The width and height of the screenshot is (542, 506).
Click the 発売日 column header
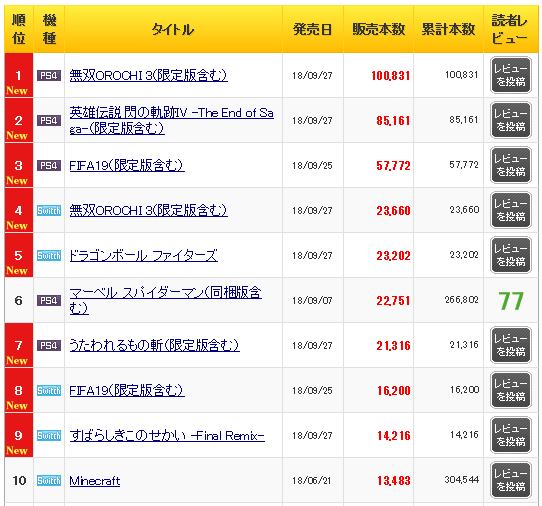(312, 29)
